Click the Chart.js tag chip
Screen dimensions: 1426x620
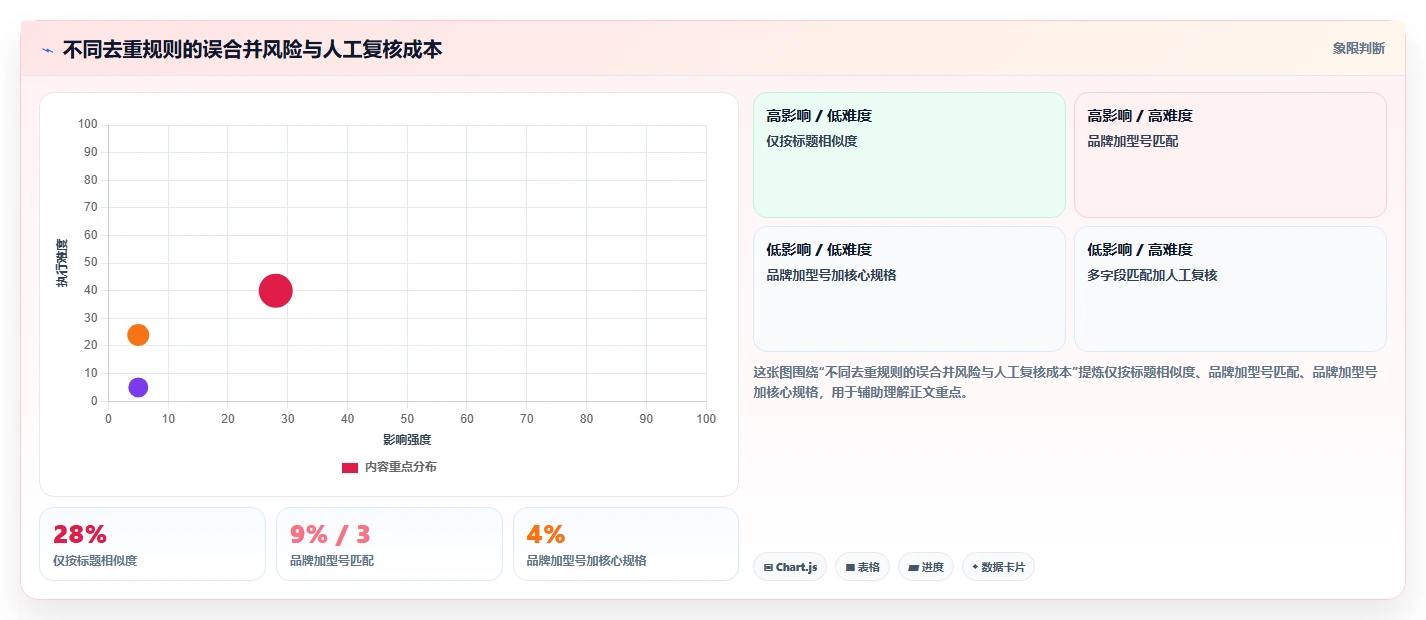click(x=790, y=567)
